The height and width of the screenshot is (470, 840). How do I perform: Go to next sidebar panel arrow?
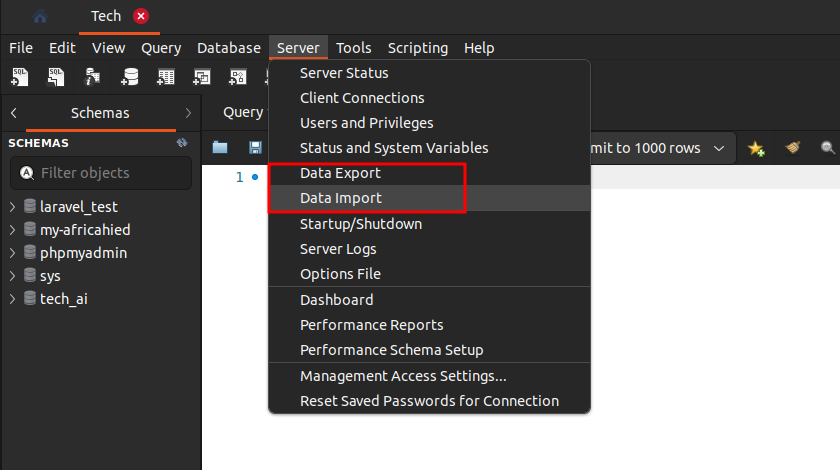(188, 113)
